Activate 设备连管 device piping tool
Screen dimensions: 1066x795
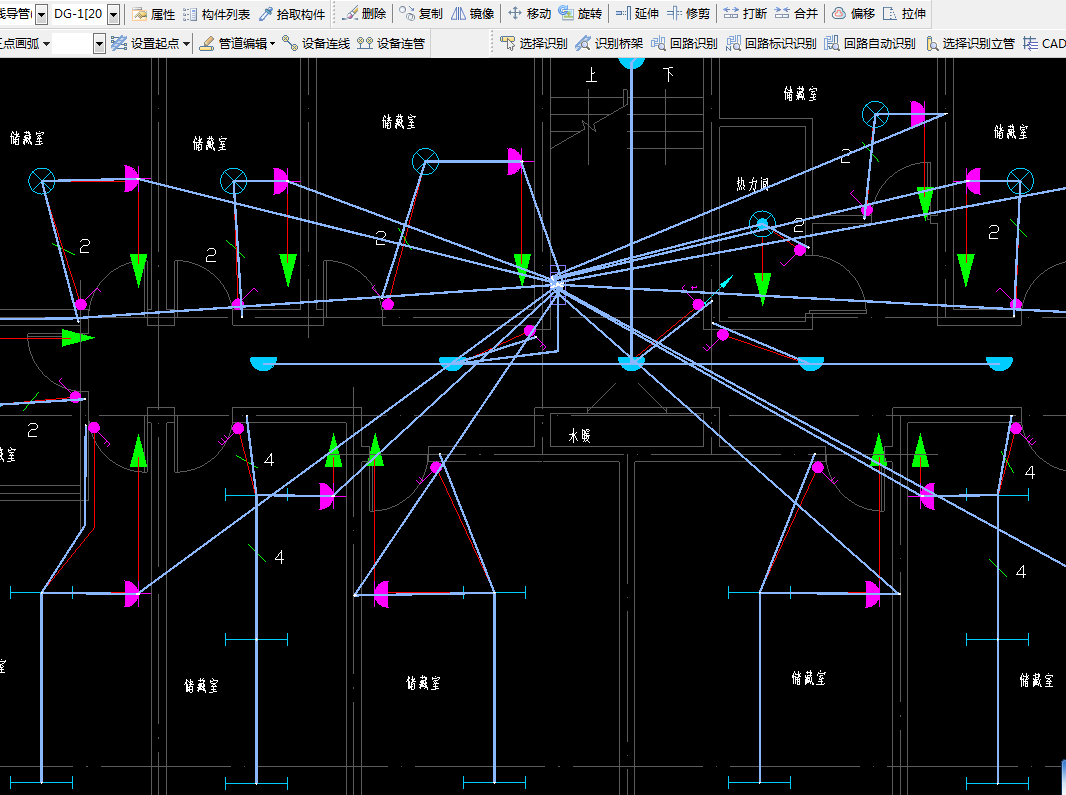tap(391, 44)
